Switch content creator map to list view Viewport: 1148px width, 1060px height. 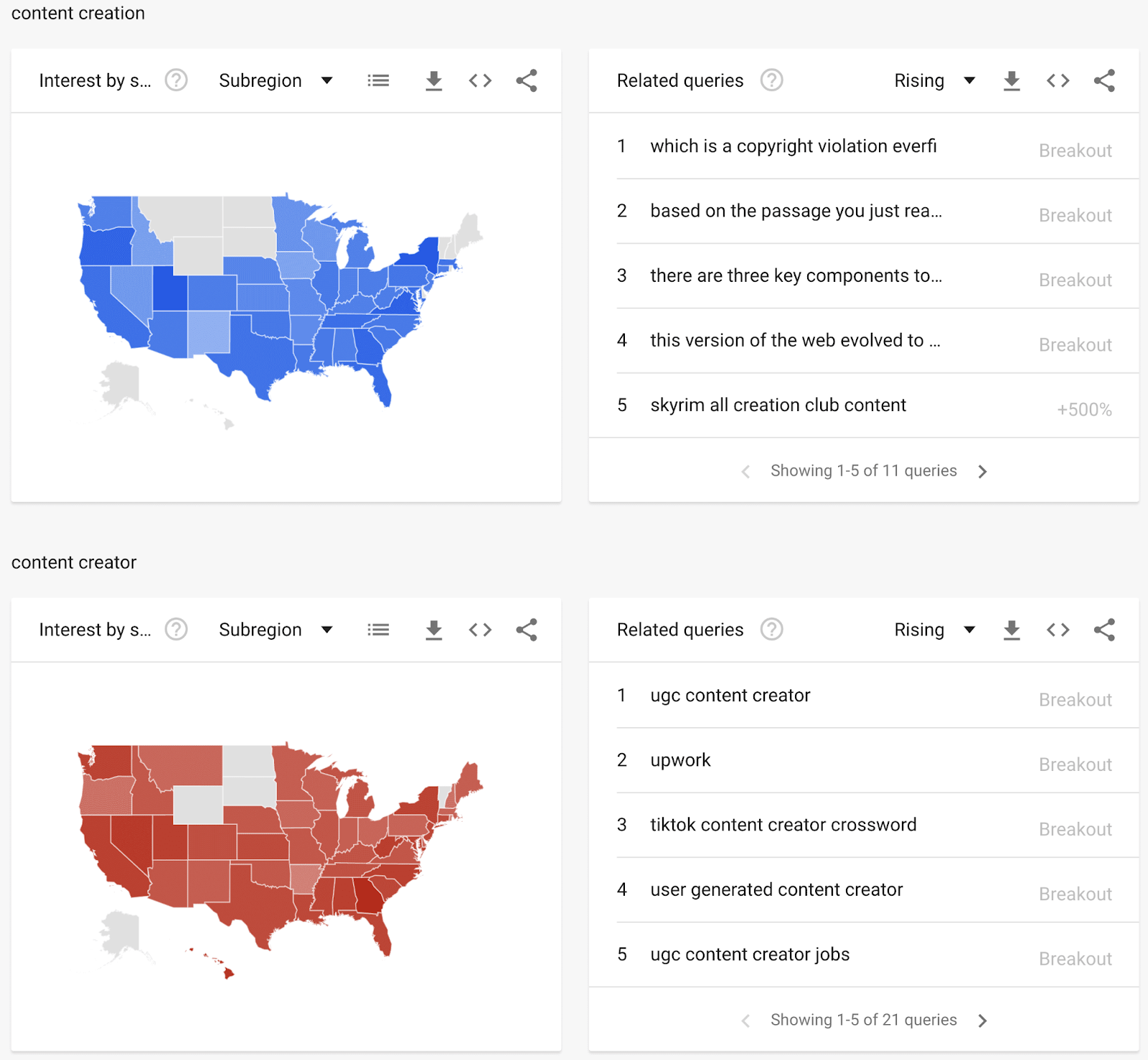[x=378, y=630]
